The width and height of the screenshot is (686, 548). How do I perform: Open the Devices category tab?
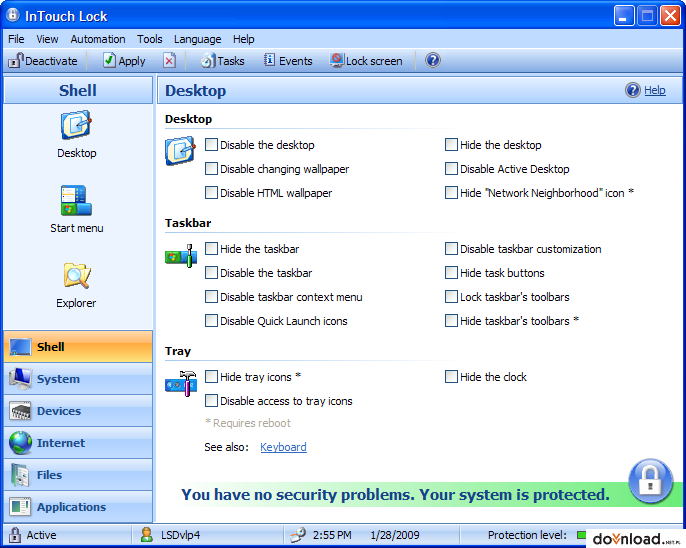pos(78,411)
